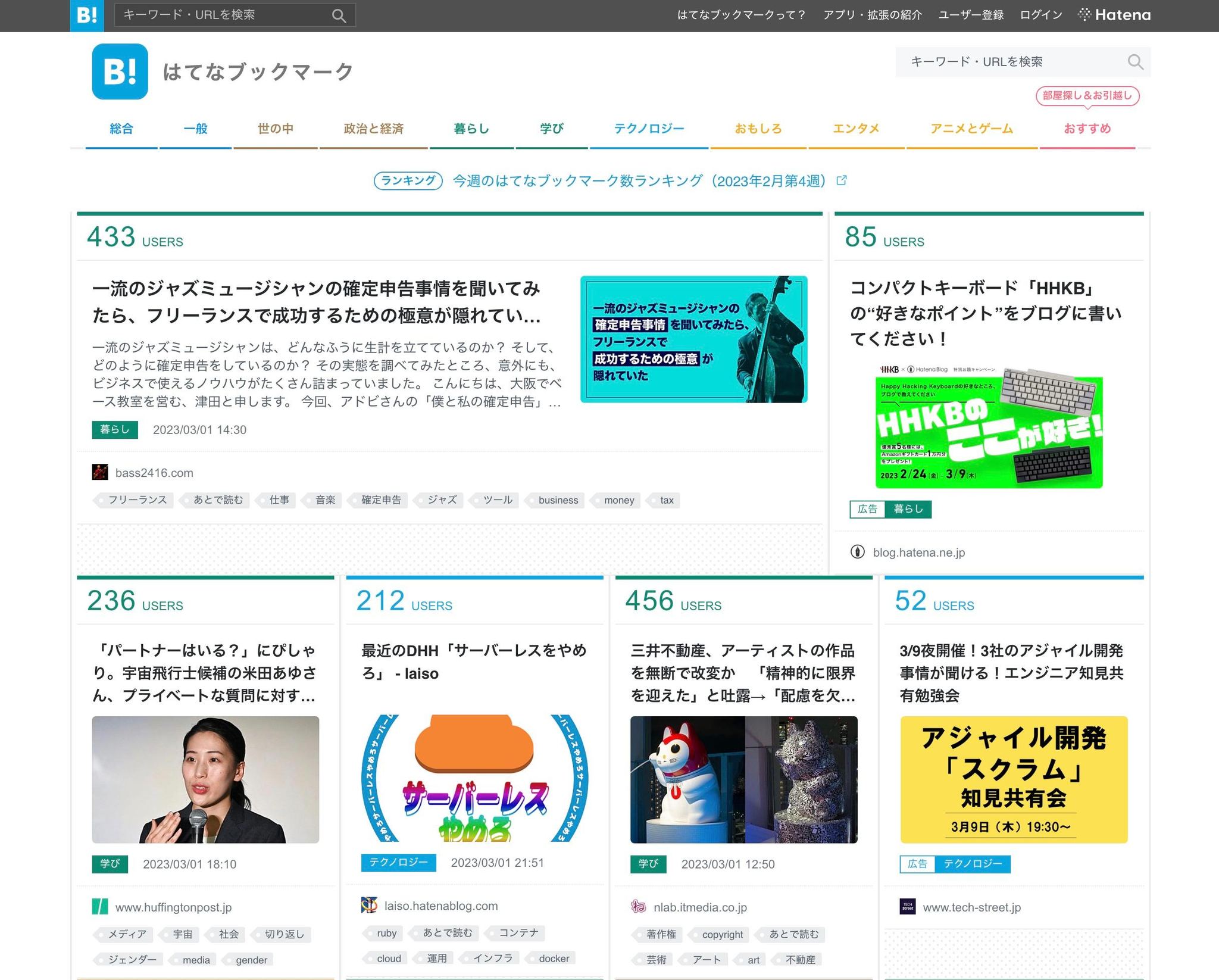Click the フリーランス tag
This screenshot has width=1219, height=980.
(x=135, y=500)
